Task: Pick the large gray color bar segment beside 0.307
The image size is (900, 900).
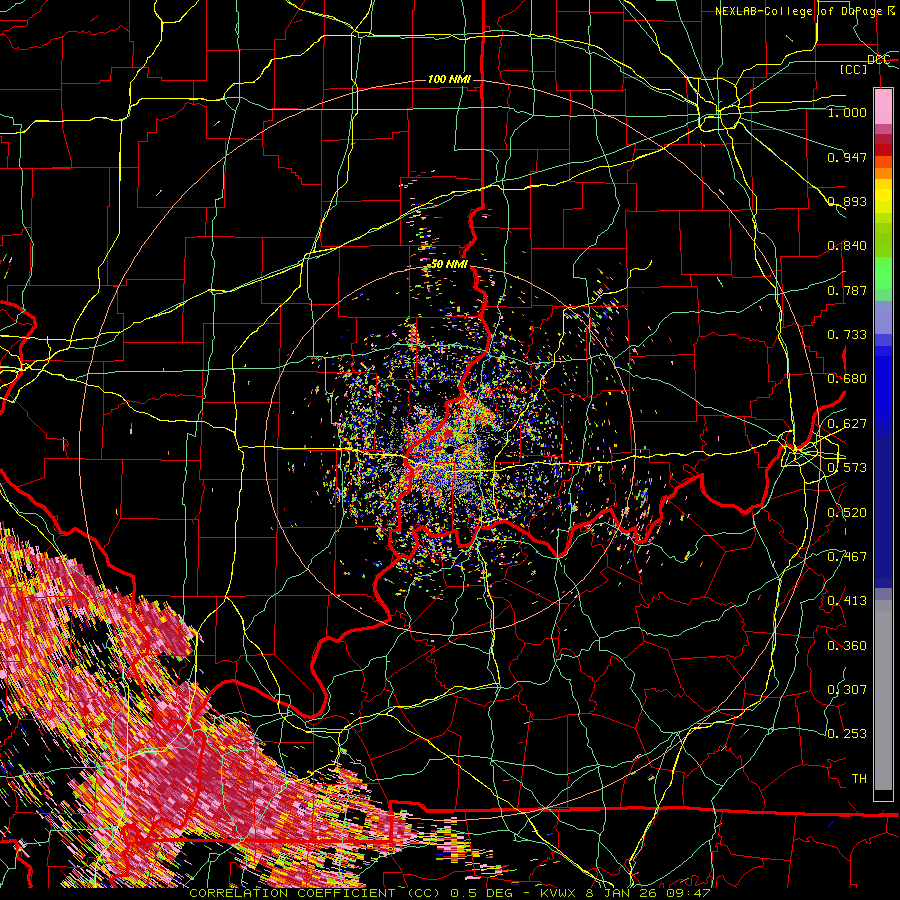Action: tap(883, 700)
